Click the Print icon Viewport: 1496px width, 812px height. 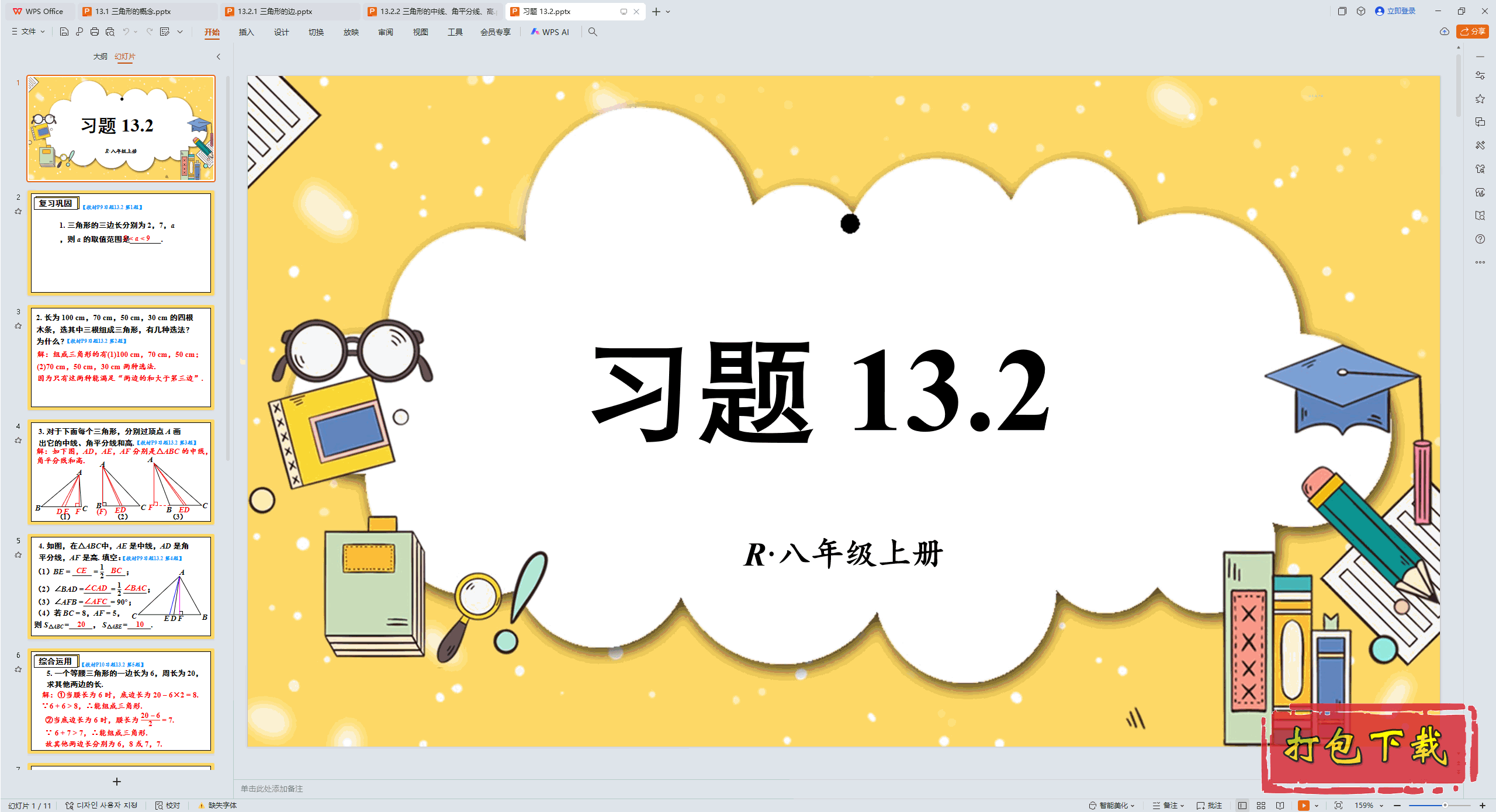(x=95, y=32)
